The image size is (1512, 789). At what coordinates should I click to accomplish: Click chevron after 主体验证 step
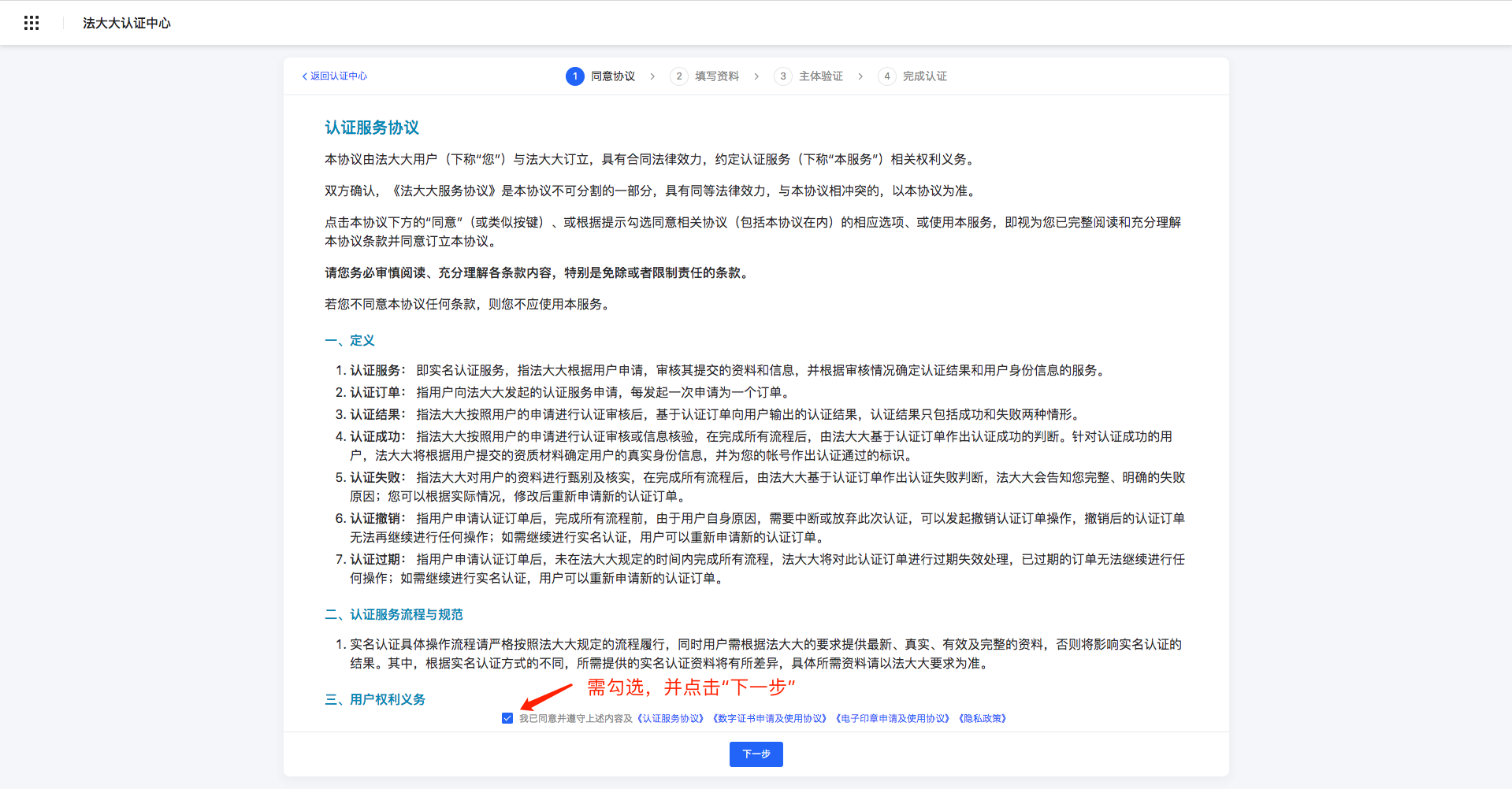(x=860, y=76)
